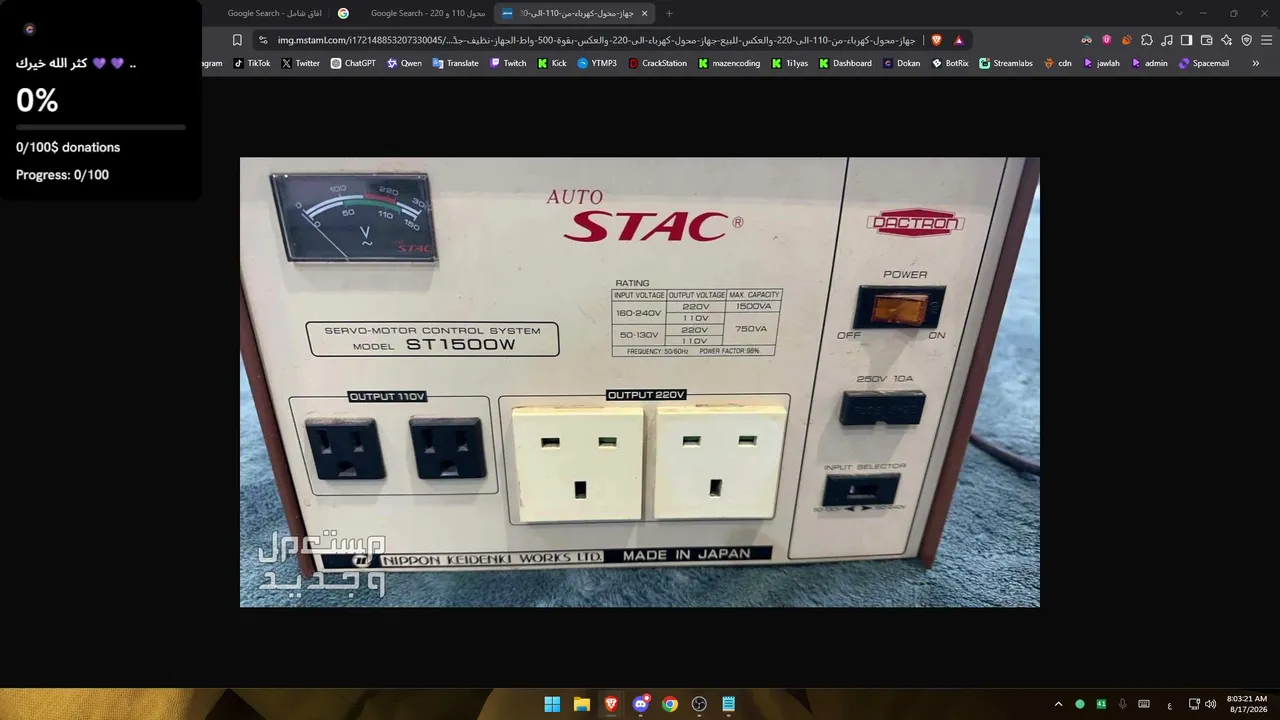
Task: Click the Brave Shields lion icon
Action: [x=937, y=40]
